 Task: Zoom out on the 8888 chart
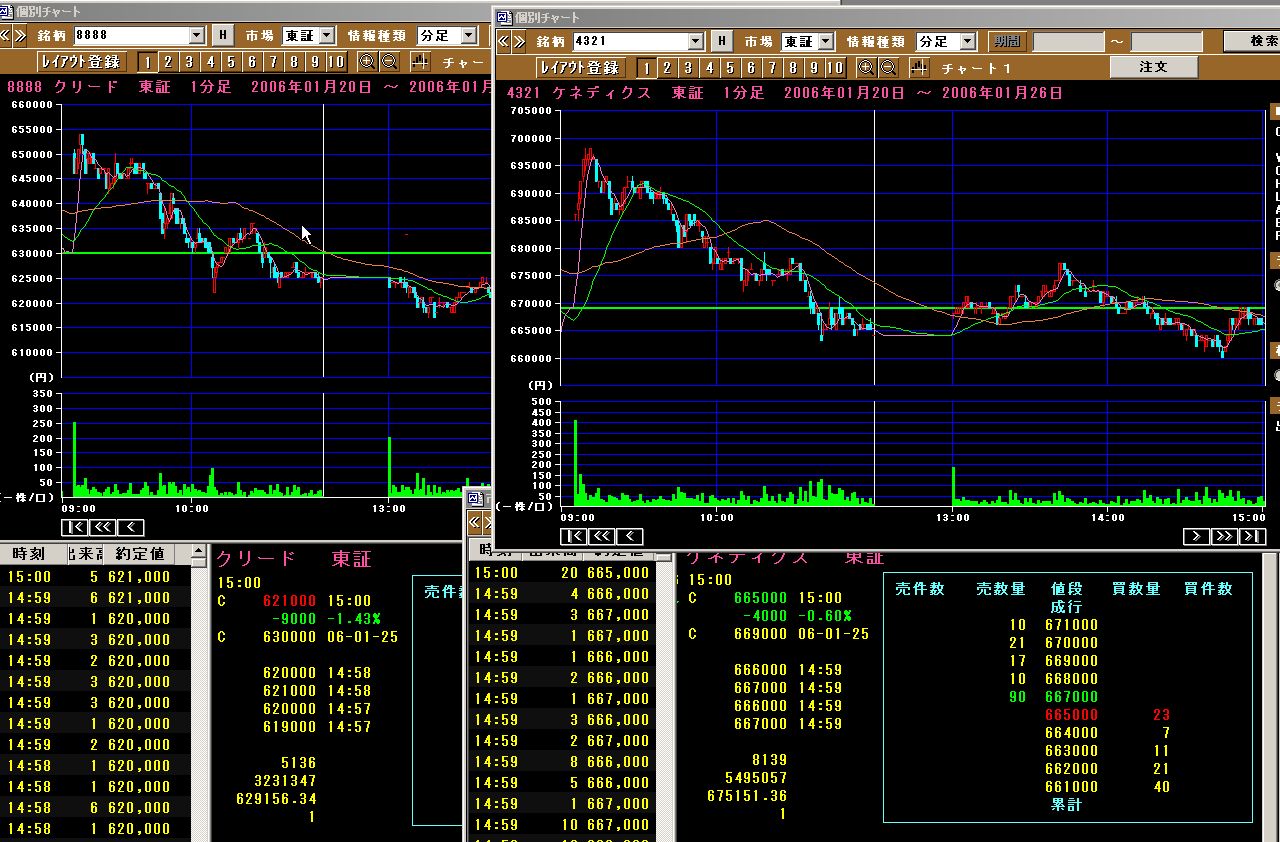pos(389,62)
